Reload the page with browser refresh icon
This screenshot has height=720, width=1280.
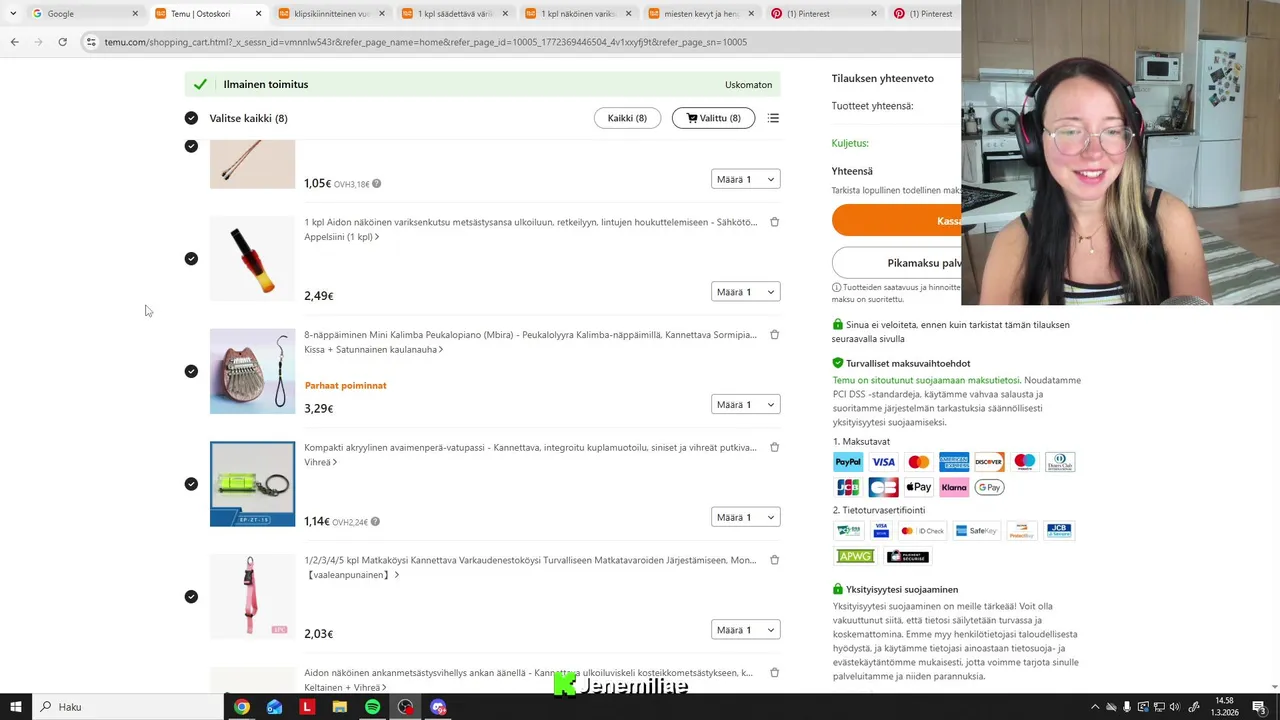pyautogui.click(x=62, y=42)
